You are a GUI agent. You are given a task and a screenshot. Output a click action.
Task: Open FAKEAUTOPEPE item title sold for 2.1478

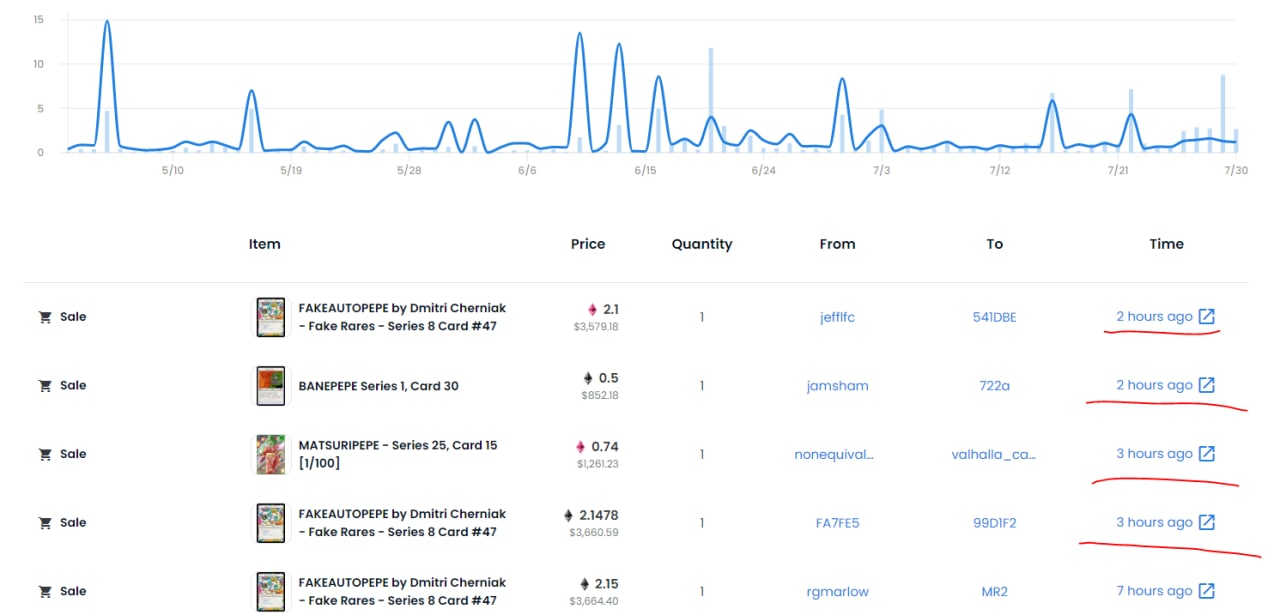click(x=402, y=523)
